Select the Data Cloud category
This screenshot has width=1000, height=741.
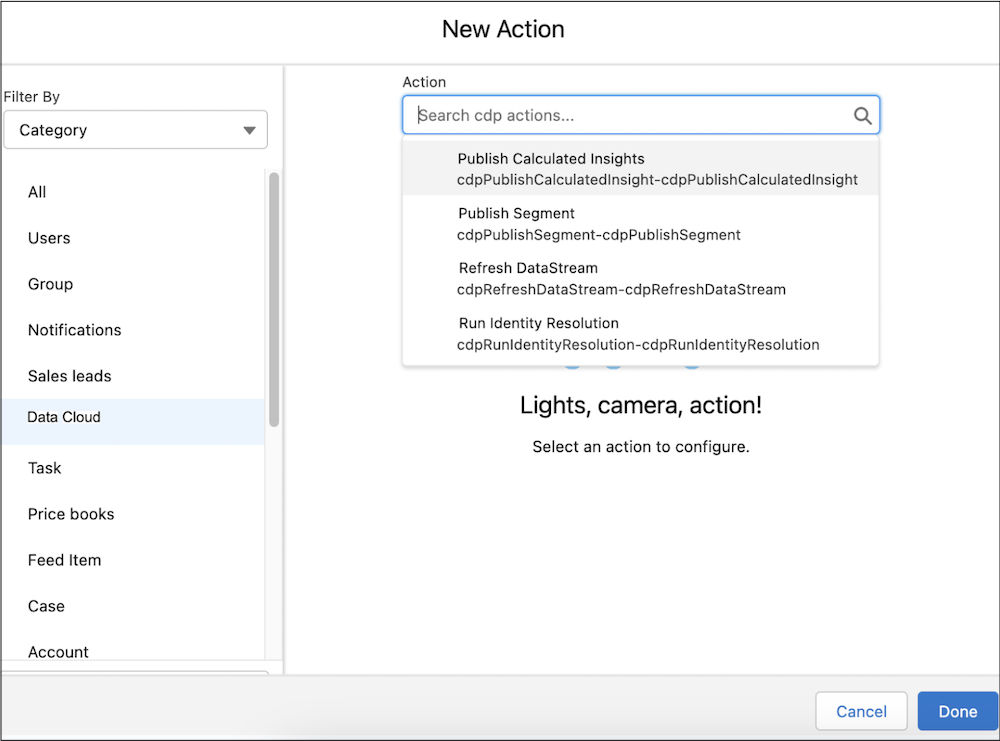tap(133, 422)
